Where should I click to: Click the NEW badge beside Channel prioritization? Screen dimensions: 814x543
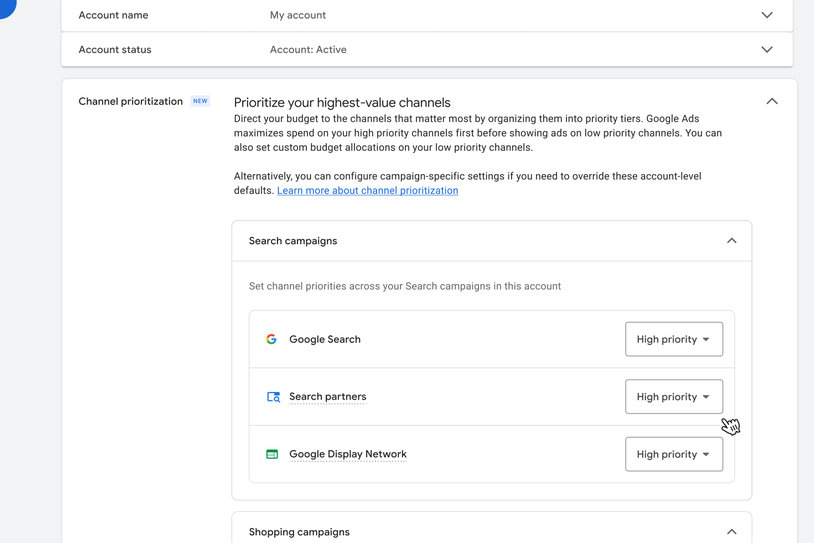[x=200, y=101]
